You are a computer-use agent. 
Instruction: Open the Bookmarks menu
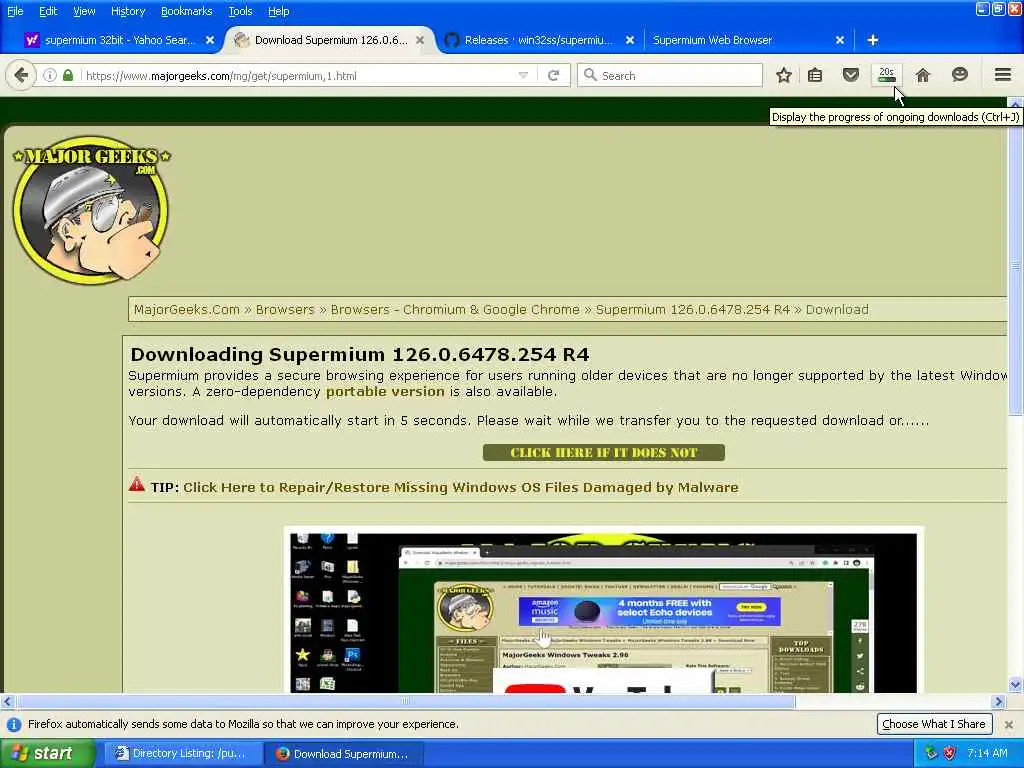[x=186, y=11]
